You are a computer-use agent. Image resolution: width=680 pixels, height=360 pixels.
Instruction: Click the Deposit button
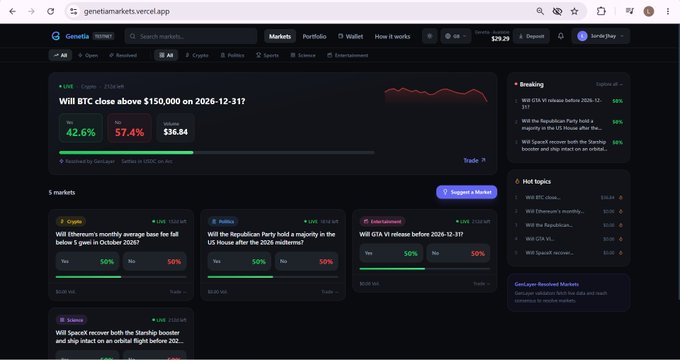531,36
